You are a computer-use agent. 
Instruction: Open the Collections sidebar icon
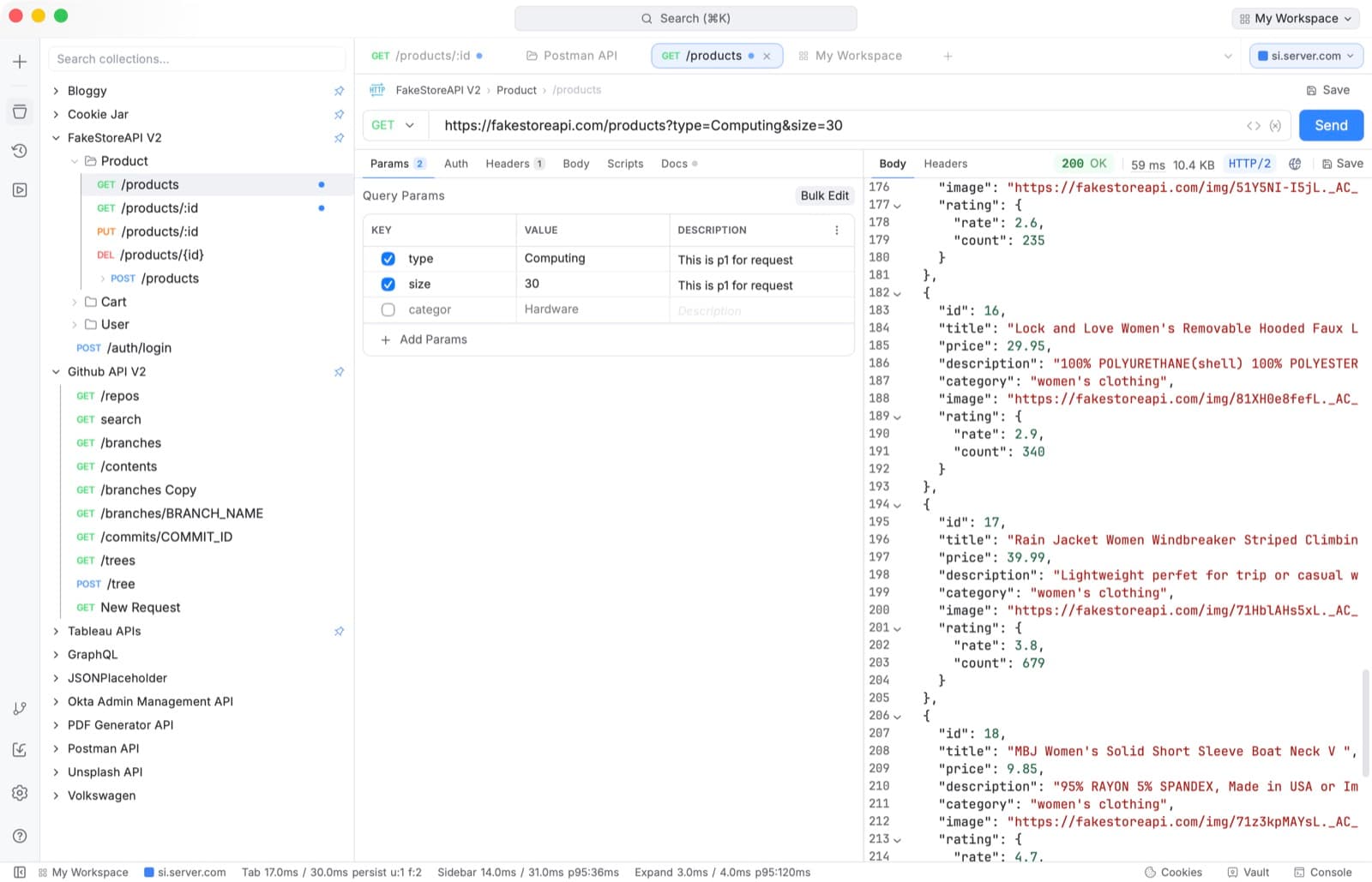pos(20,111)
